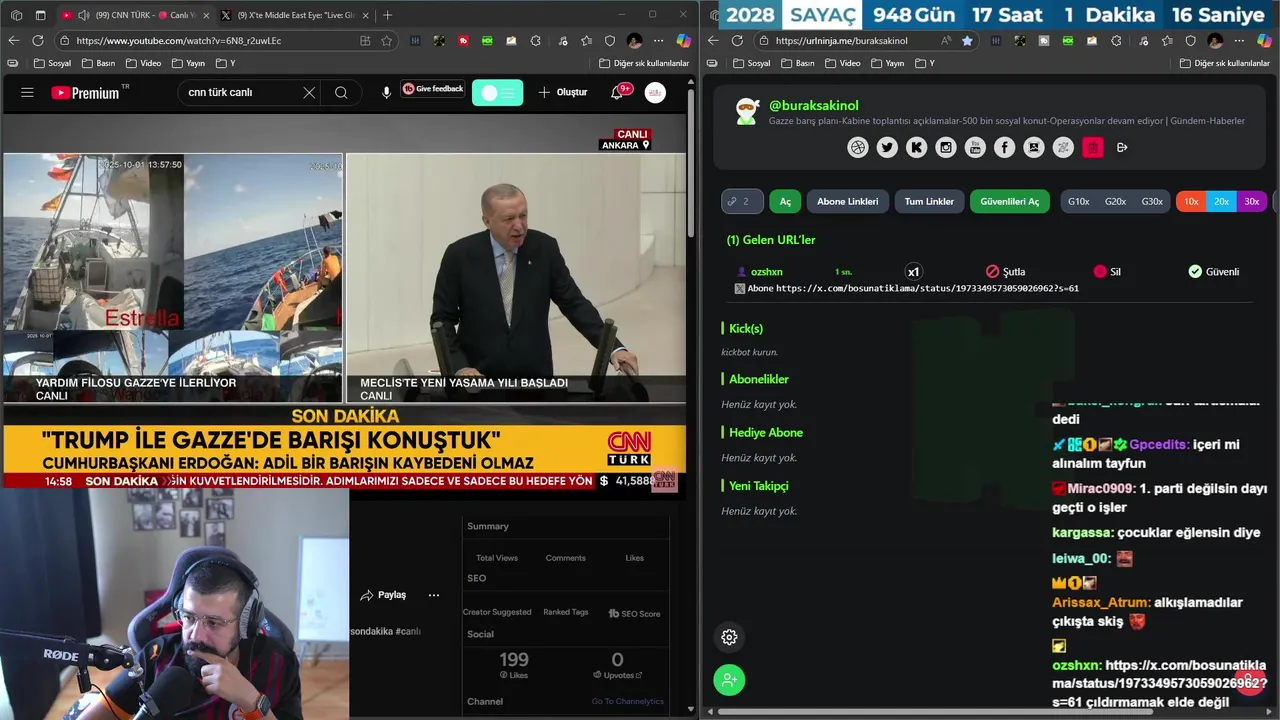Image resolution: width=1280 pixels, height=720 pixels.
Task: Run YouTube search with magnifier button
Action: coord(341,92)
